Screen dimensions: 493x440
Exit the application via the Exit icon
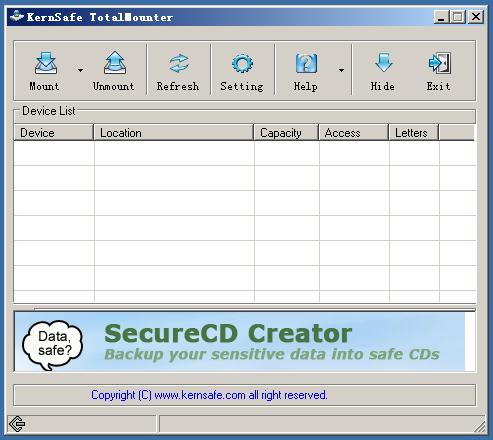pos(440,63)
